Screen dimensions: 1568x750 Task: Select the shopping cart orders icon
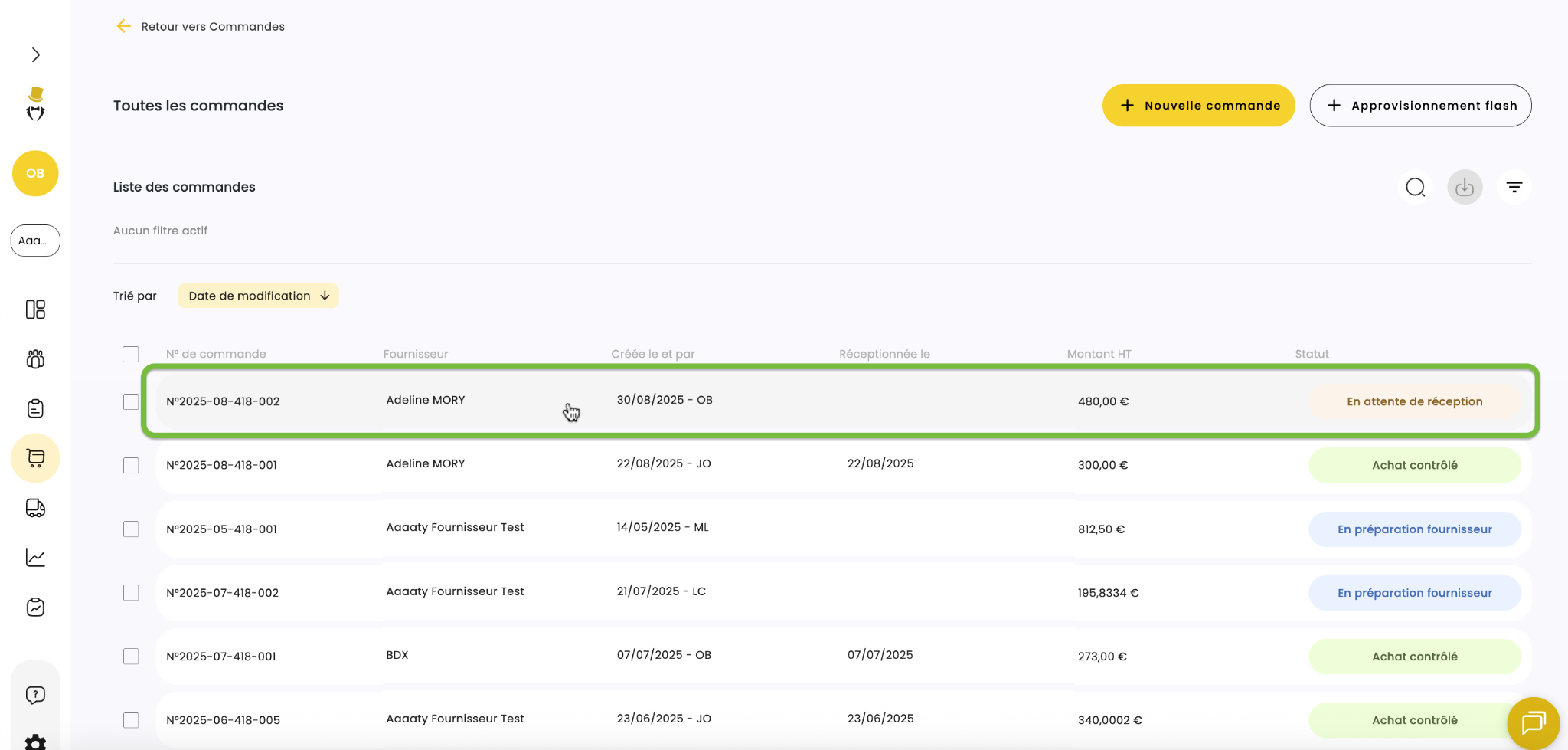click(x=35, y=458)
